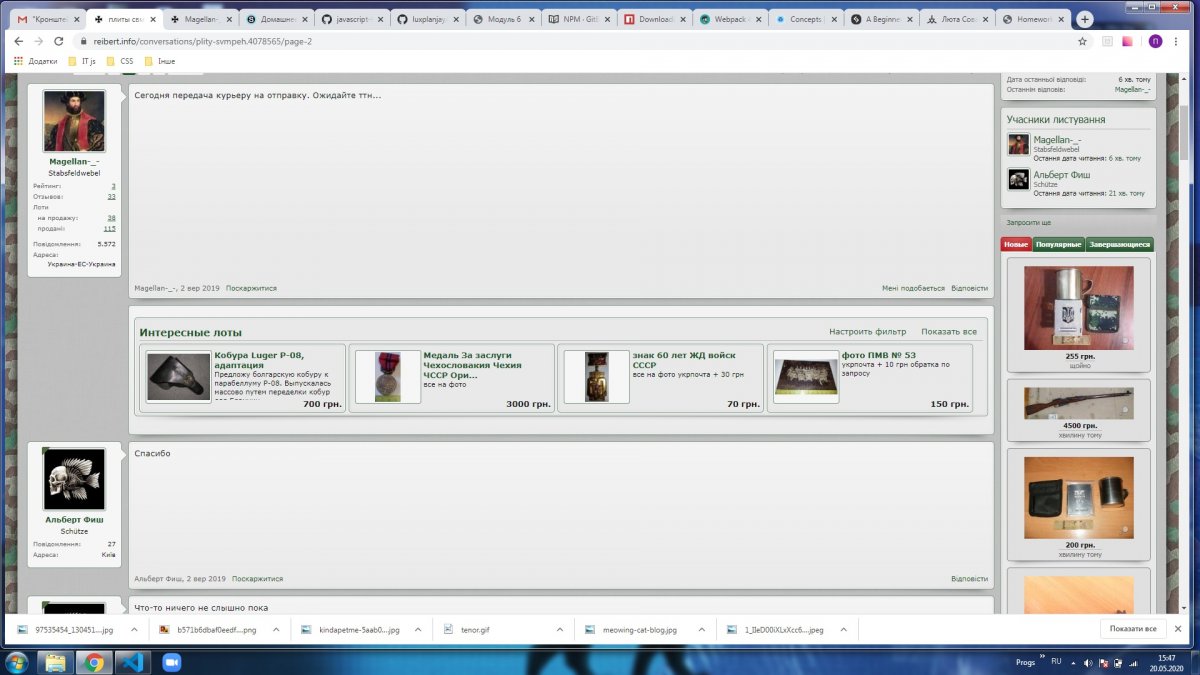Image resolution: width=1200 pixels, height=675 pixels.
Task: Expand options for b571b6dbaf0eedf...png download
Action: (275, 630)
